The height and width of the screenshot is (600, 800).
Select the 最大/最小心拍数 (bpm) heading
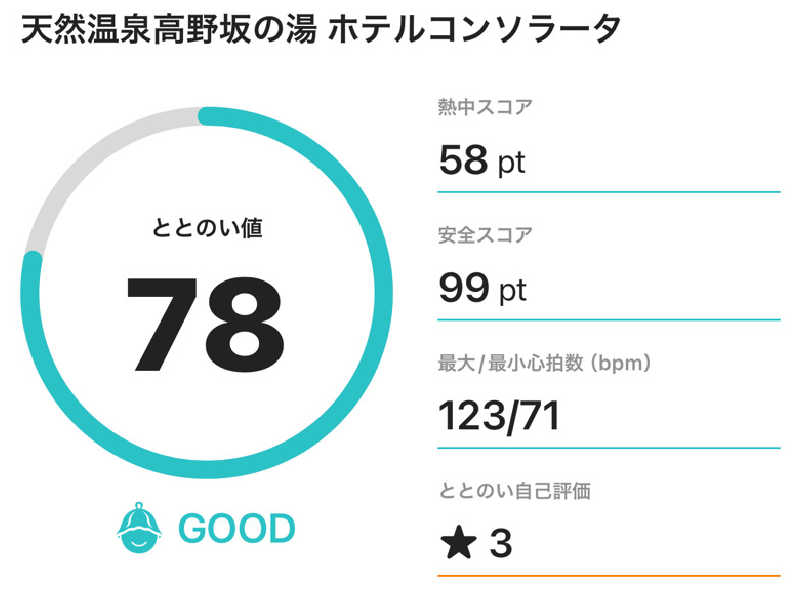(x=545, y=364)
